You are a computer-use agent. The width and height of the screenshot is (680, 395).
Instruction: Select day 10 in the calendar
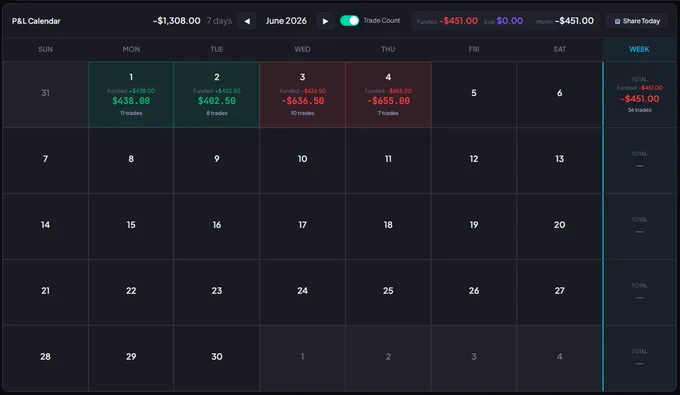pyautogui.click(x=302, y=159)
